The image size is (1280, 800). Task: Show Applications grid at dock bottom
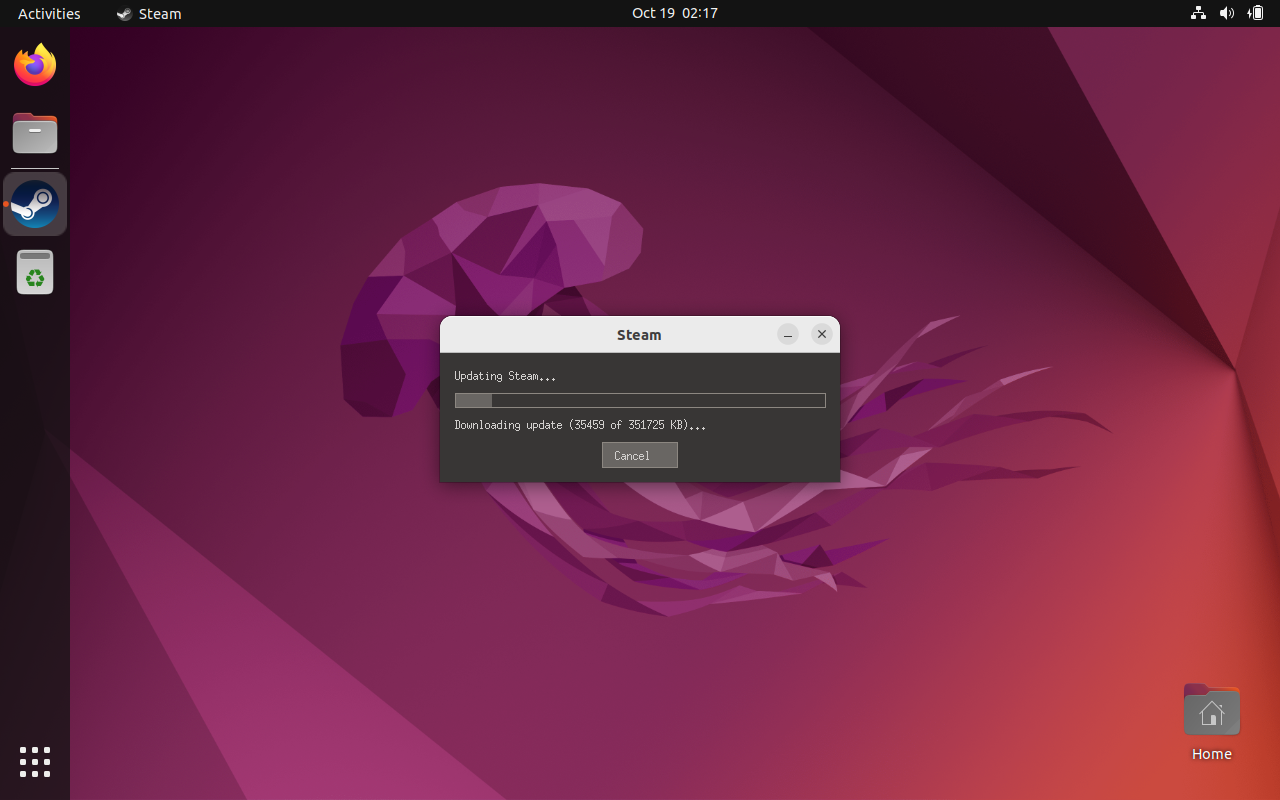[35, 762]
